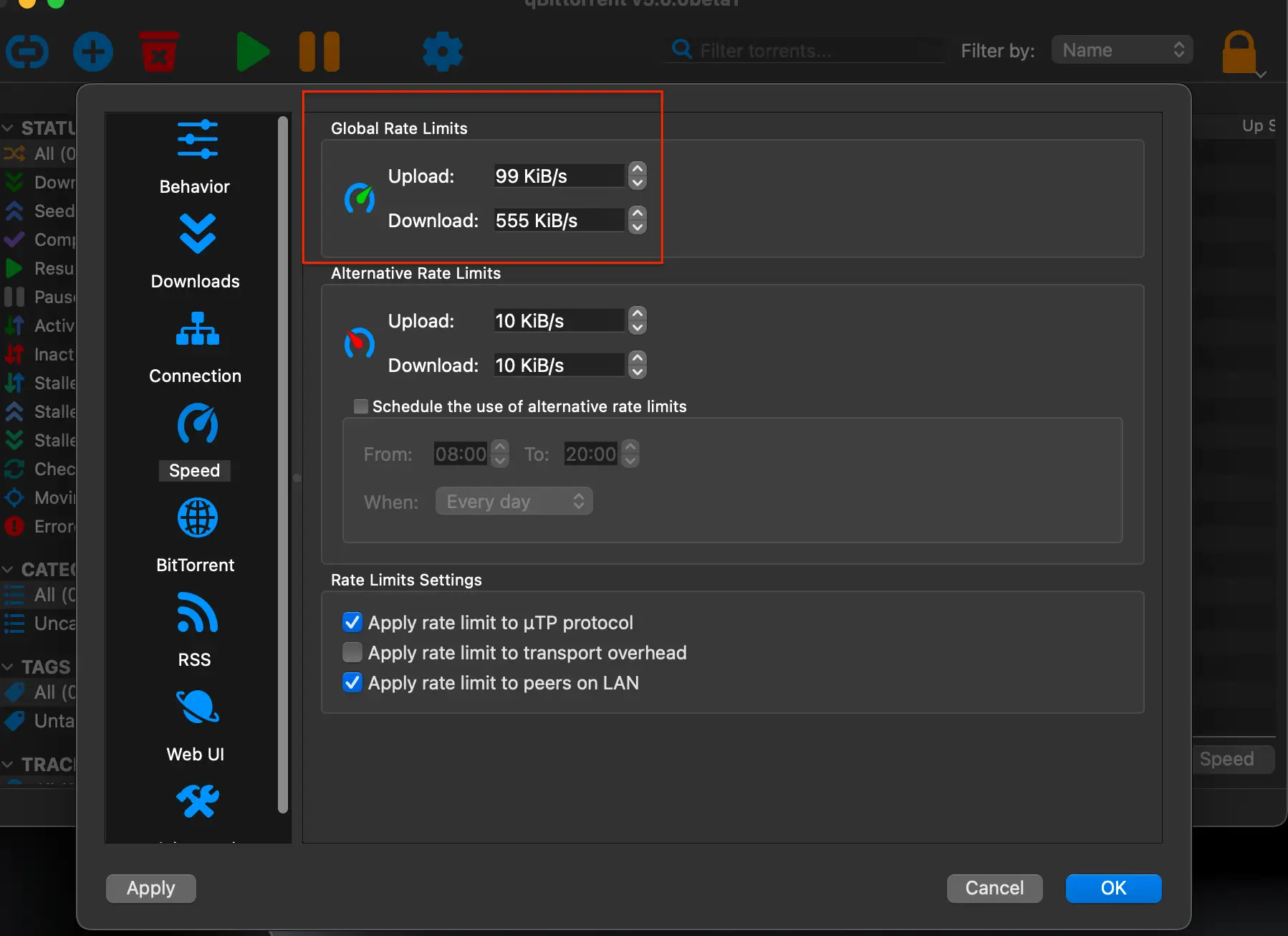Collapse the CATEGORIES section in main window

click(x=8, y=570)
